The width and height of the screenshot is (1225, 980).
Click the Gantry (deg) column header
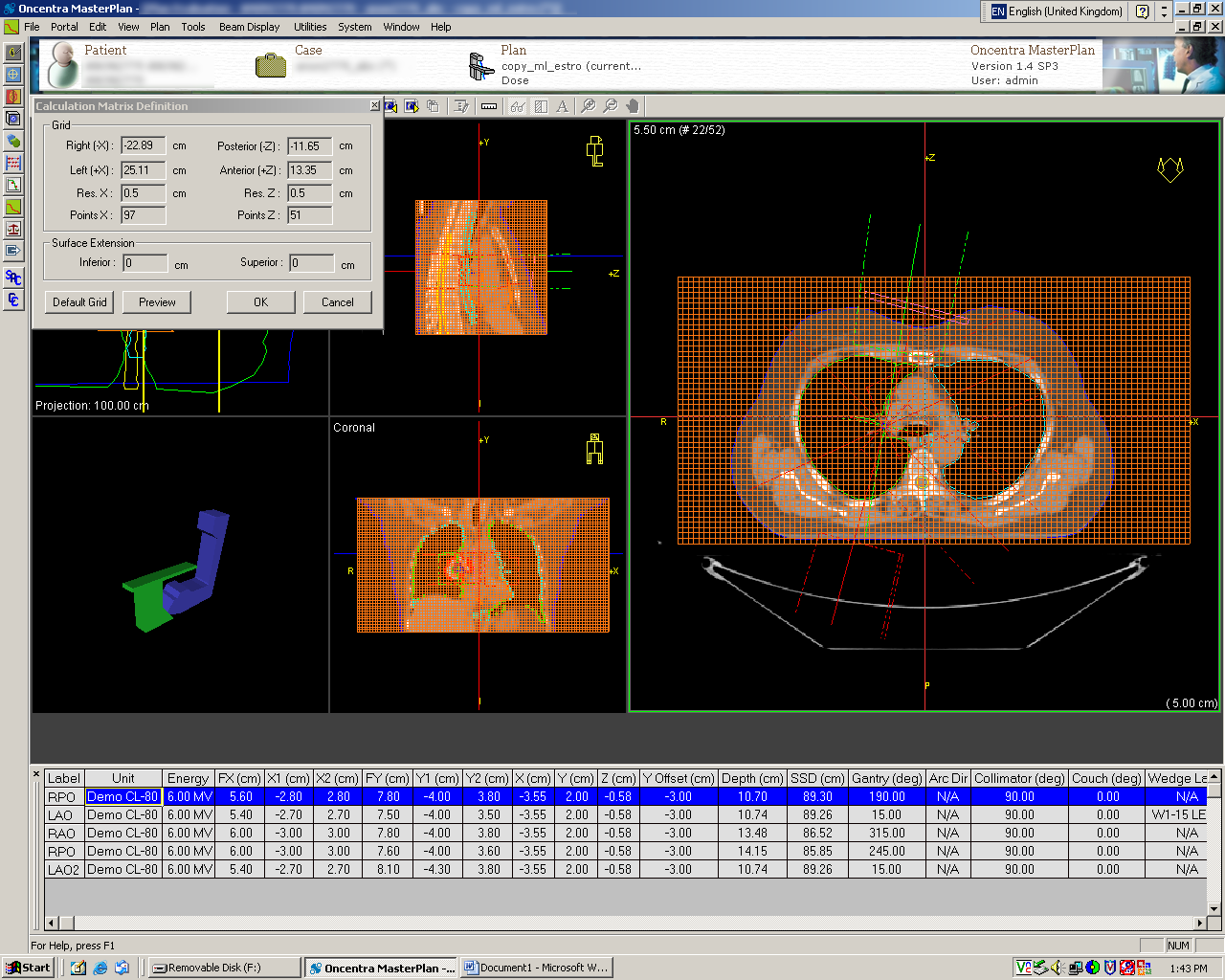[886, 778]
